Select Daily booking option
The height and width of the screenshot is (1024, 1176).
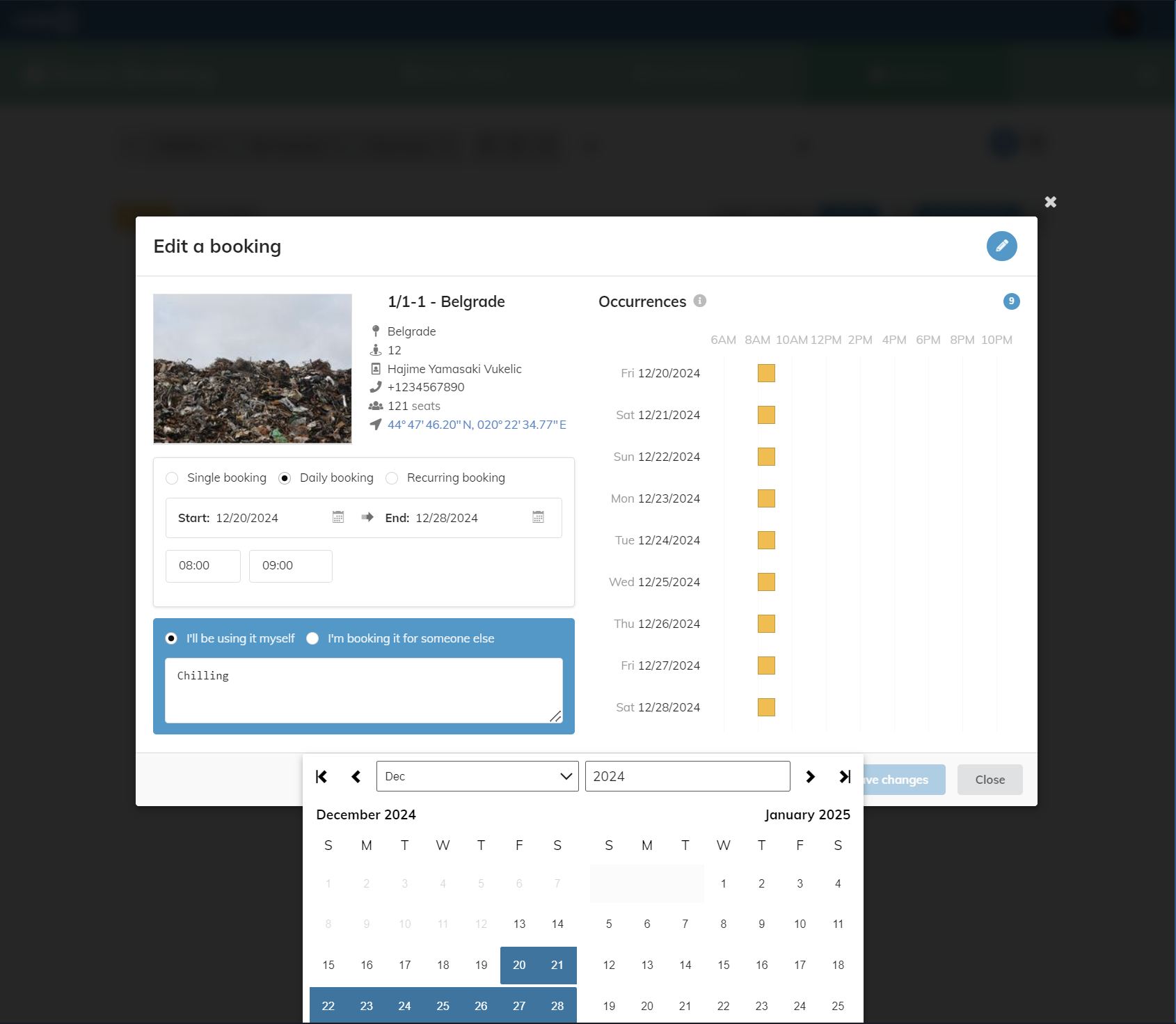tap(285, 478)
